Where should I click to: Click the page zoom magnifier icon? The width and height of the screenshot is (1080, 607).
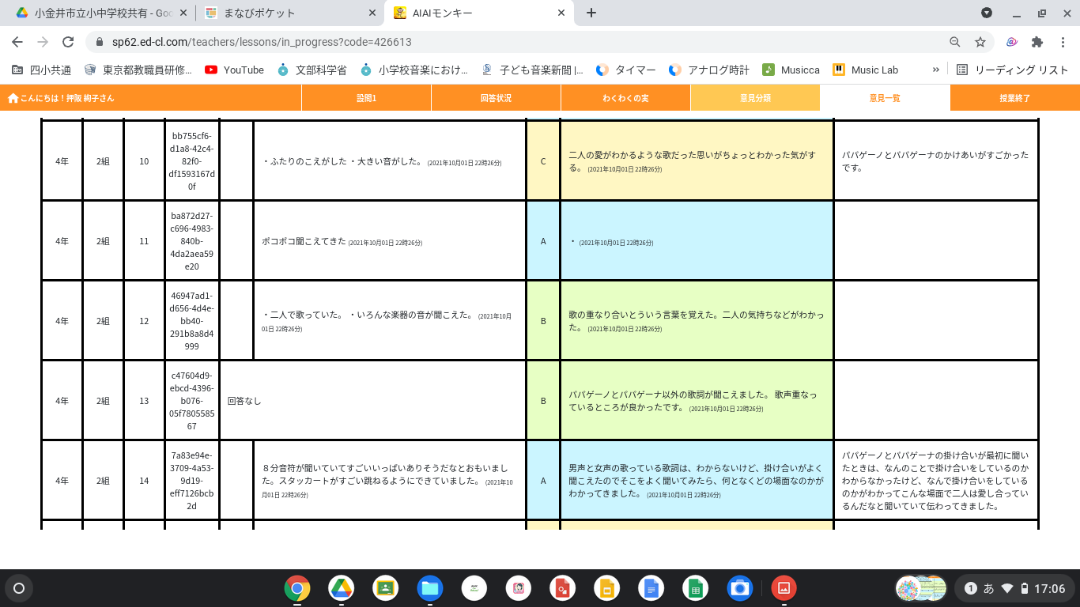[954, 42]
